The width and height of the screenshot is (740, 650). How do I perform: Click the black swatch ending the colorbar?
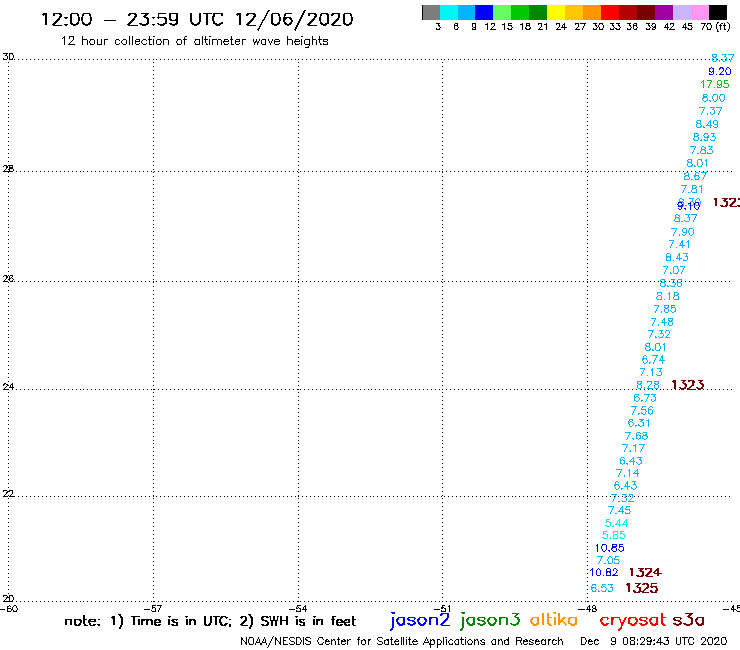717,12
